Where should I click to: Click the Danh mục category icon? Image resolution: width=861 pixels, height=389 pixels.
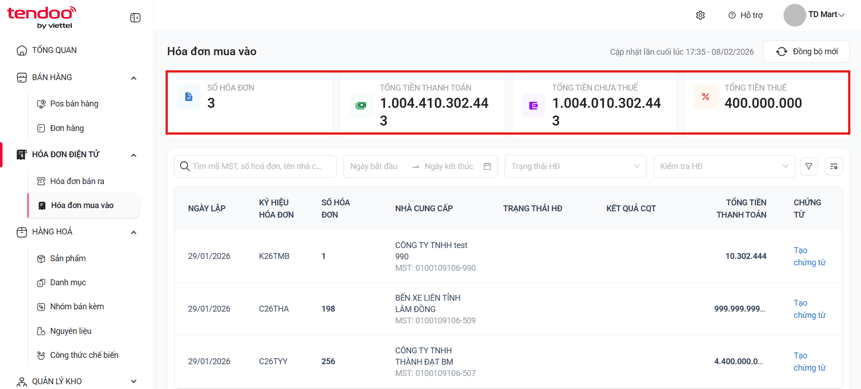[x=40, y=282]
